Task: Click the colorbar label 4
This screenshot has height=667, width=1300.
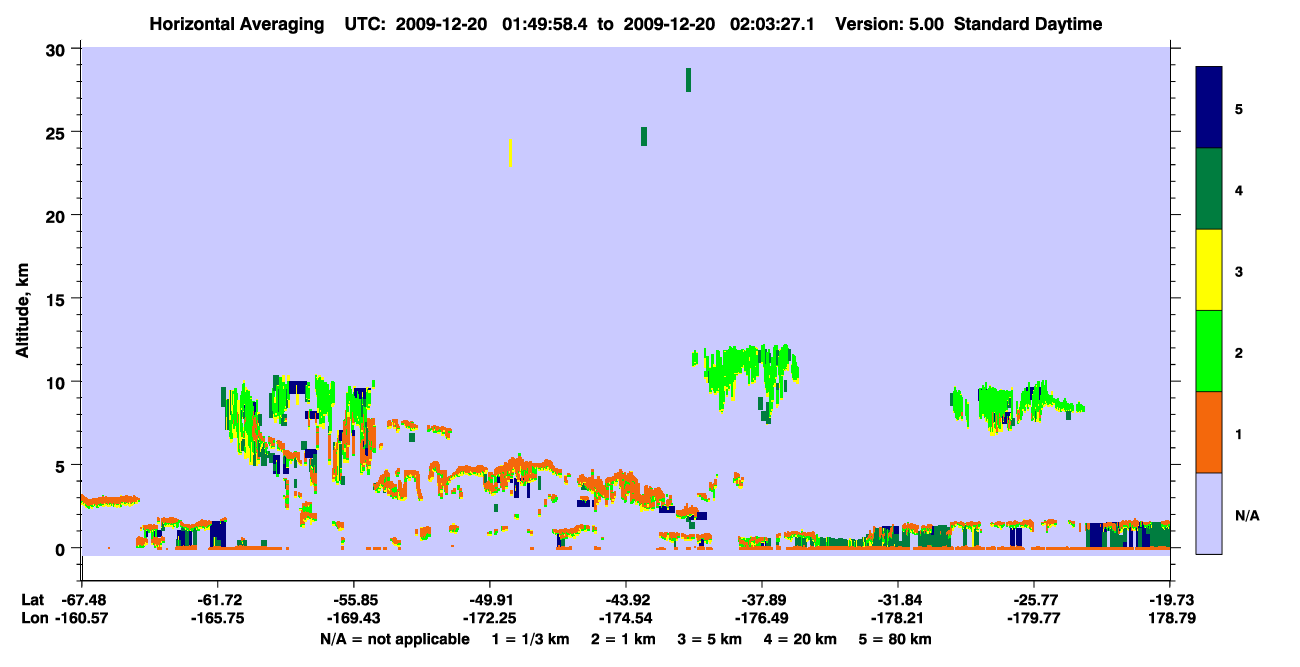Action: 1239,189
